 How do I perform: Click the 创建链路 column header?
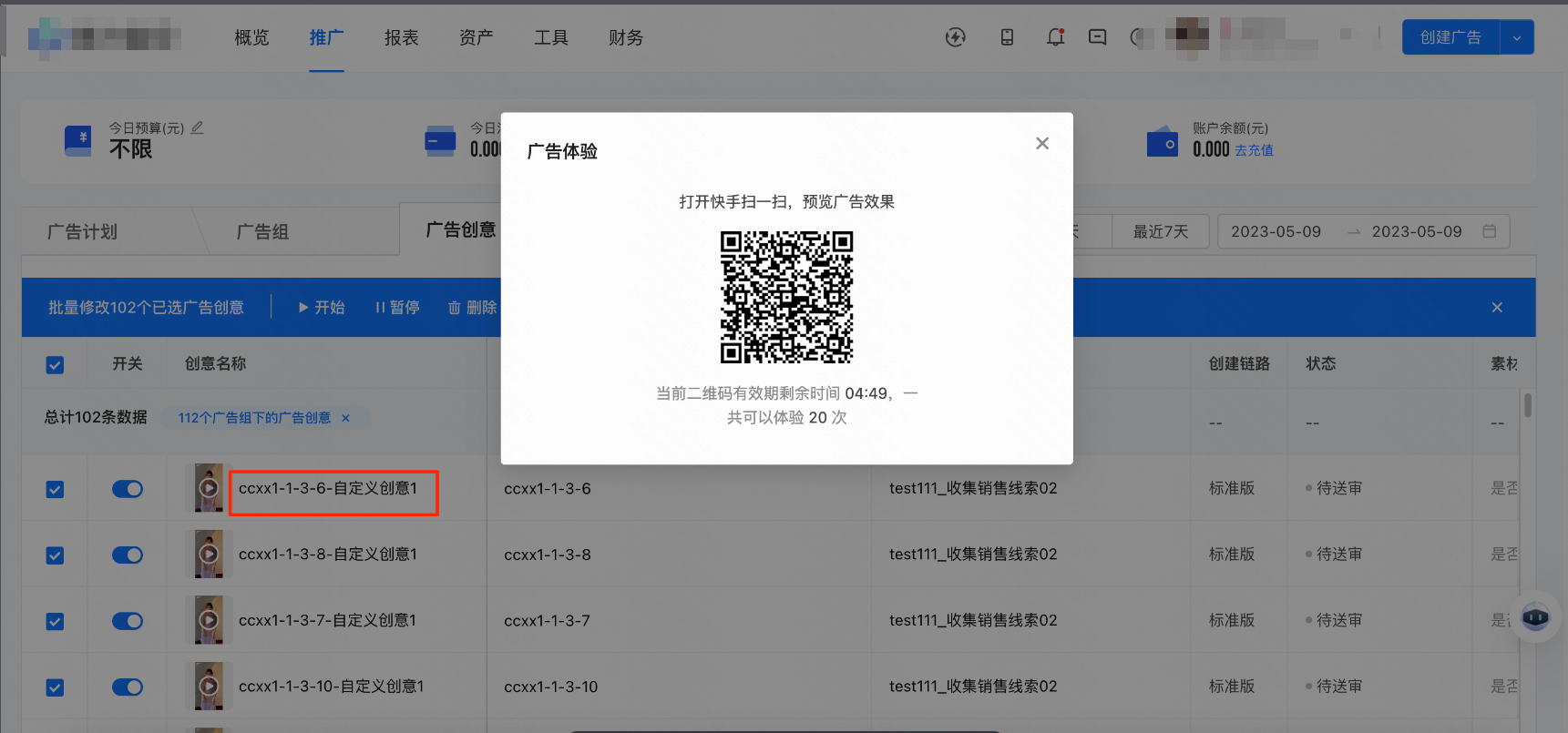1239,363
